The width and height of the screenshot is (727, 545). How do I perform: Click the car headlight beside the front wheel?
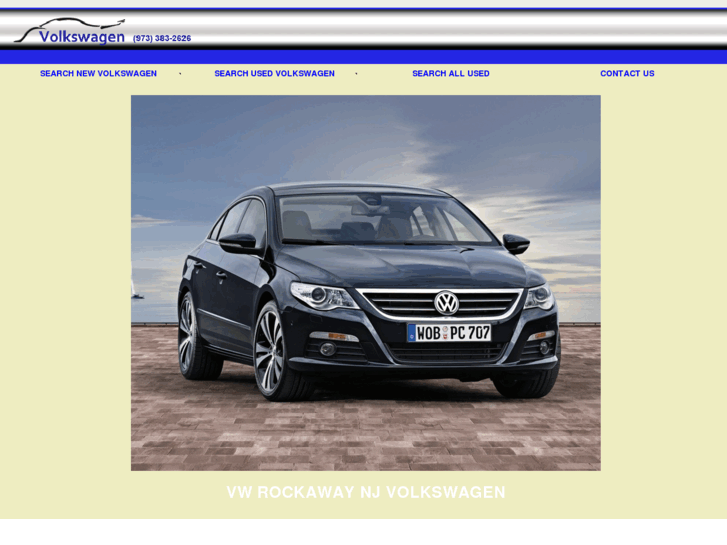coord(324,296)
